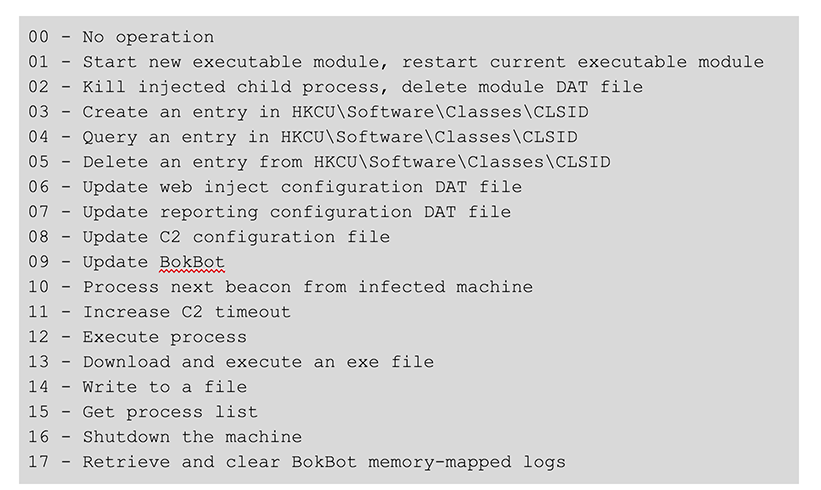Click the "Shutdown the machine" line
Screen dimensions: 821x490
pos(165,437)
